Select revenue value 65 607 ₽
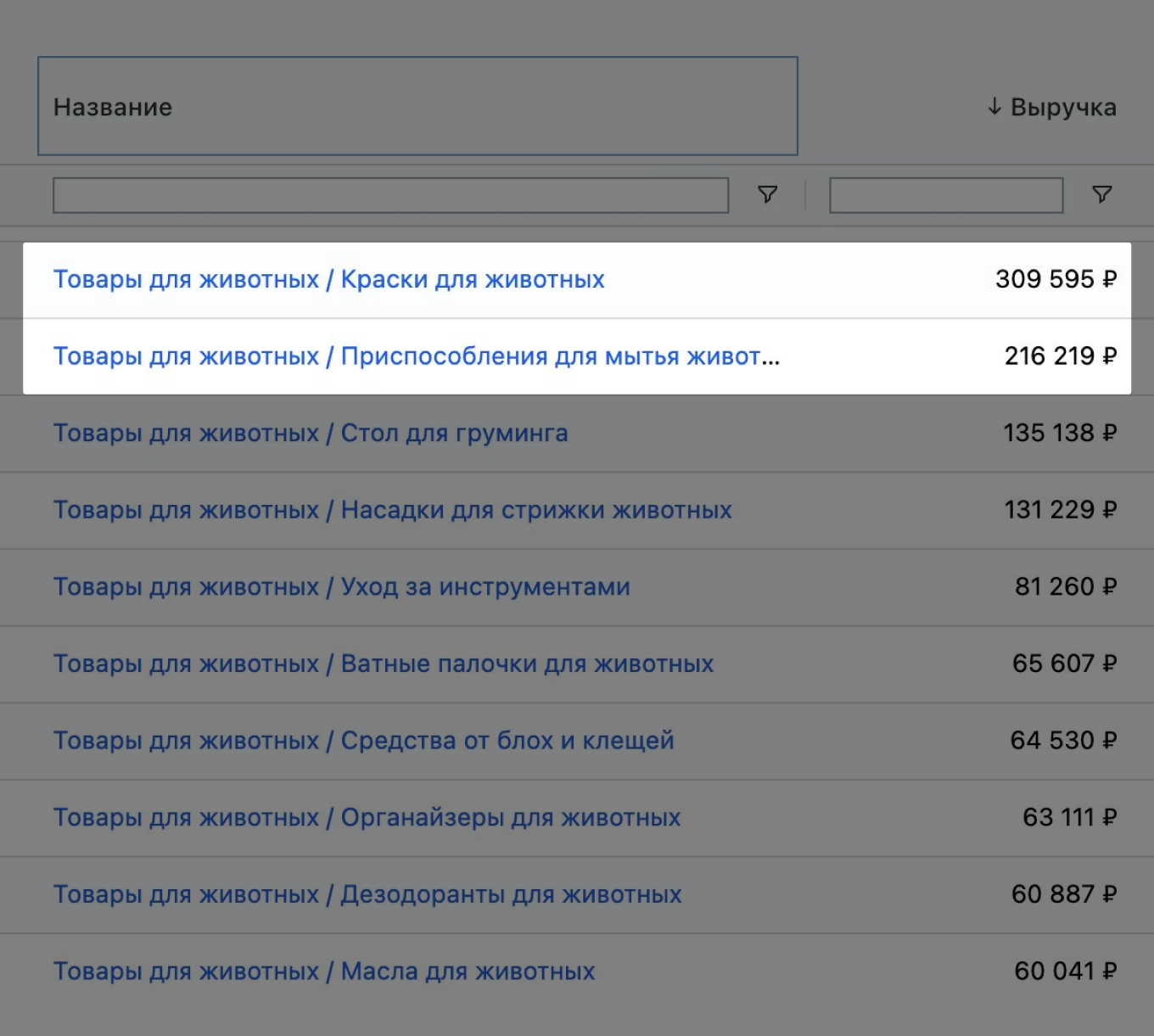 click(x=1065, y=664)
